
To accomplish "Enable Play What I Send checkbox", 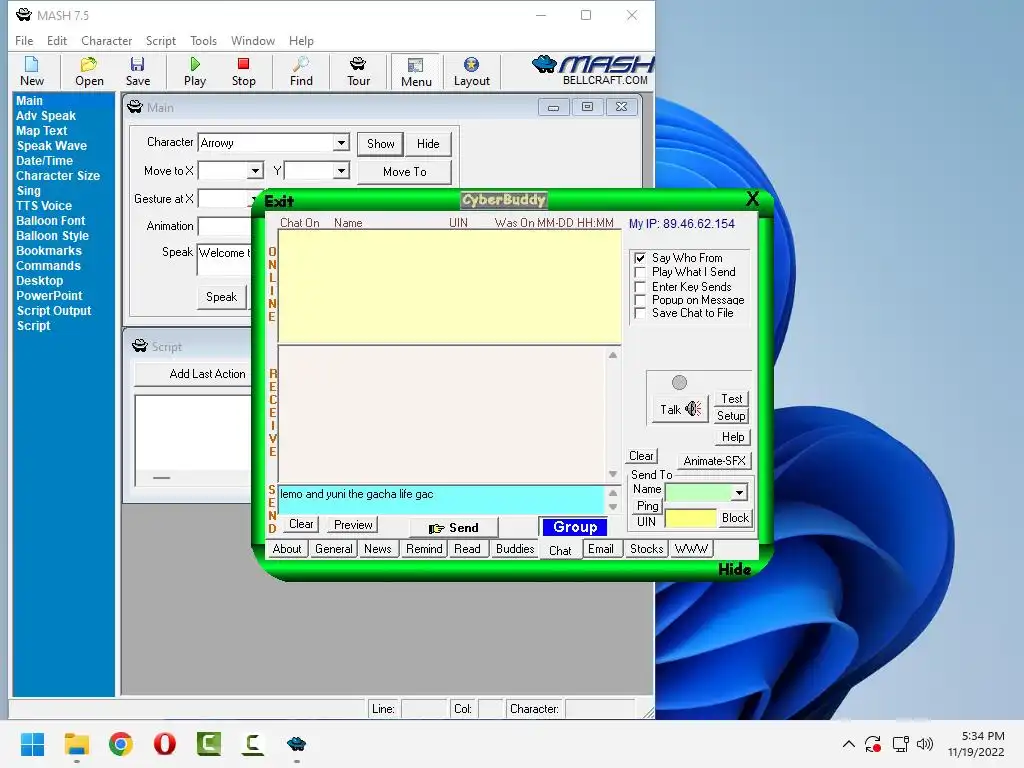I will (640, 272).
